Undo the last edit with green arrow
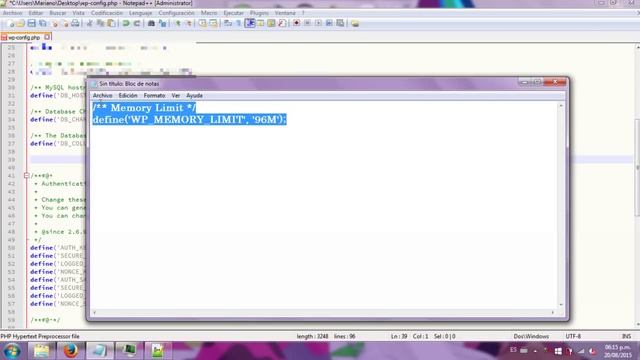This screenshot has height=360, width=640. click(126, 23)
